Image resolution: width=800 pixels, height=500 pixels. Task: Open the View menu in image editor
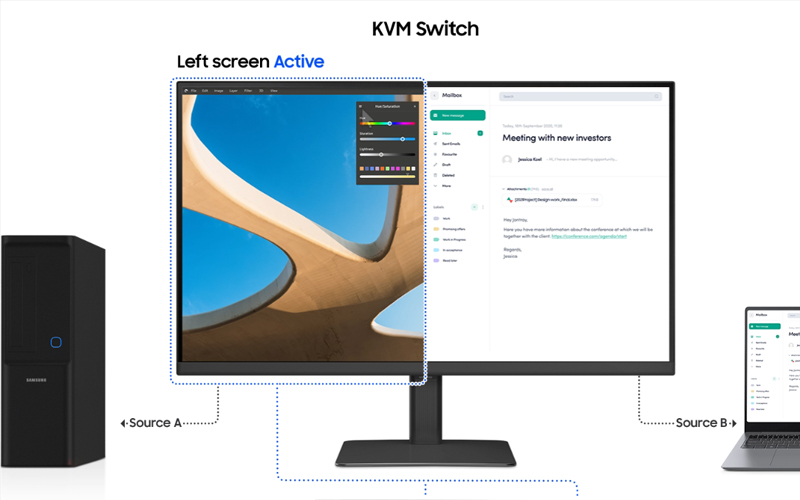coord(273,91)
